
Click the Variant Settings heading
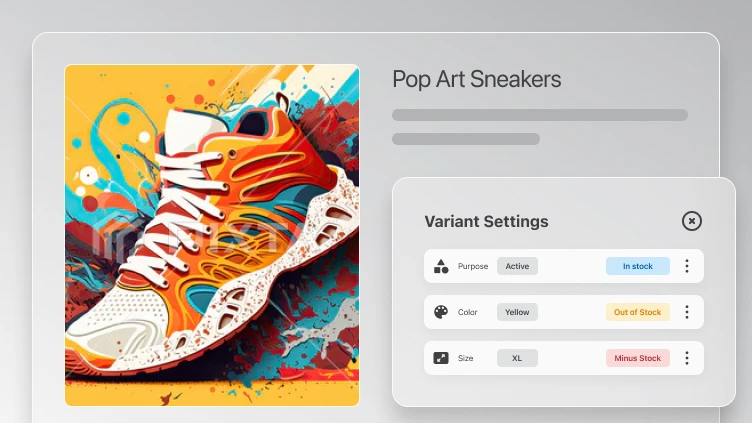click(486, 222)
